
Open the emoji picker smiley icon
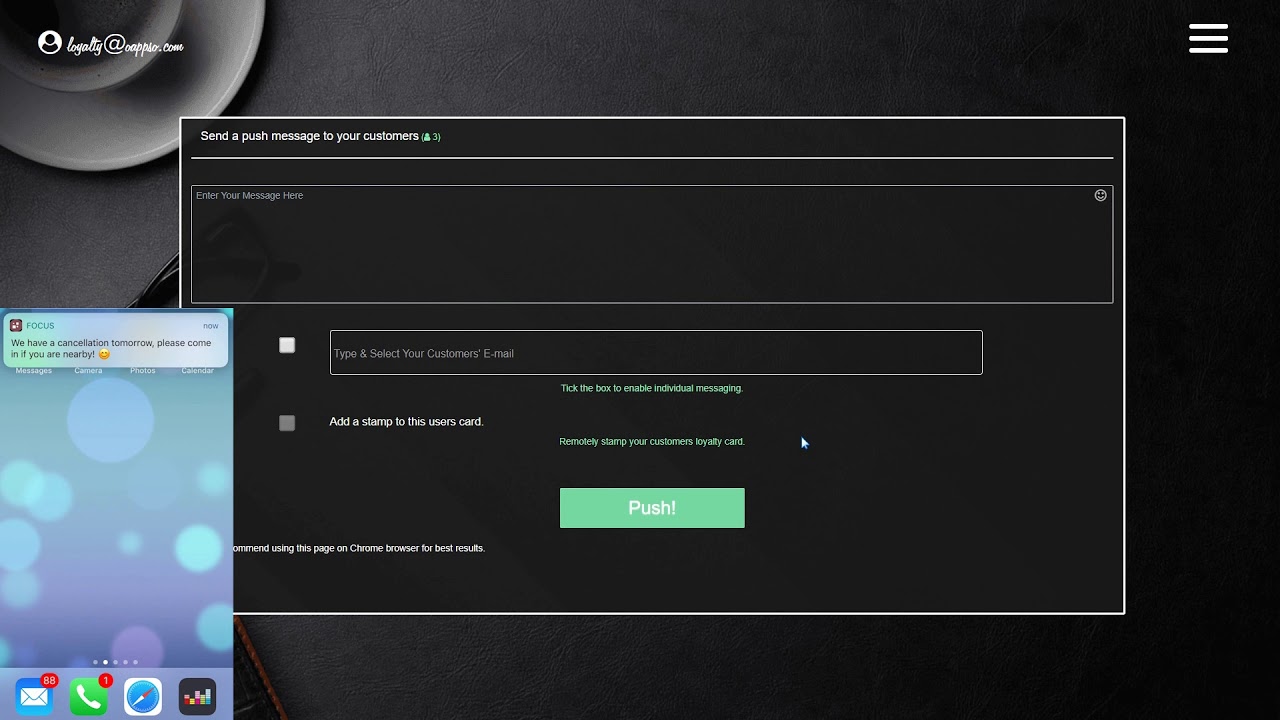tap(1100, 195)
